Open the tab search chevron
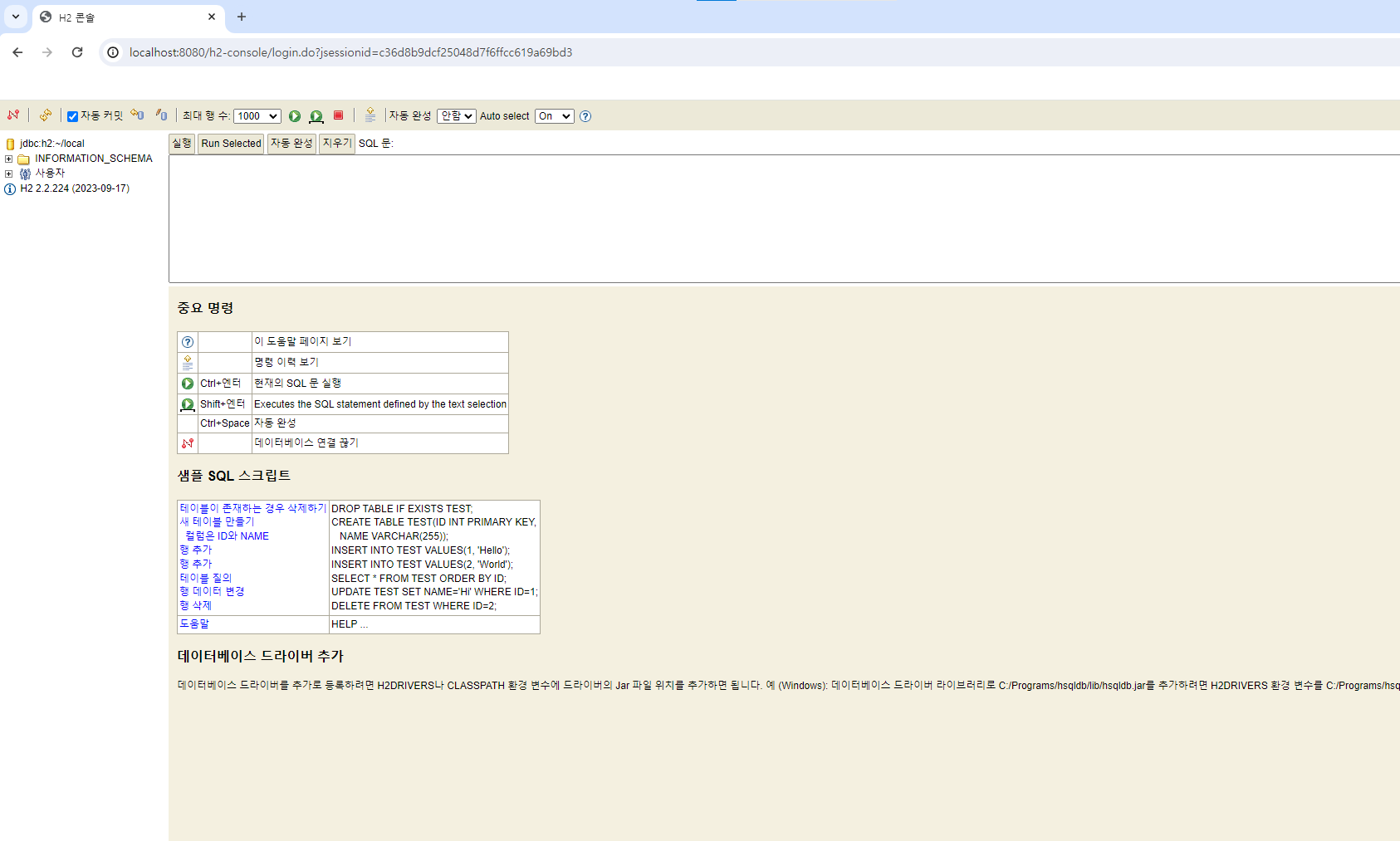 (x=15, y=17)
